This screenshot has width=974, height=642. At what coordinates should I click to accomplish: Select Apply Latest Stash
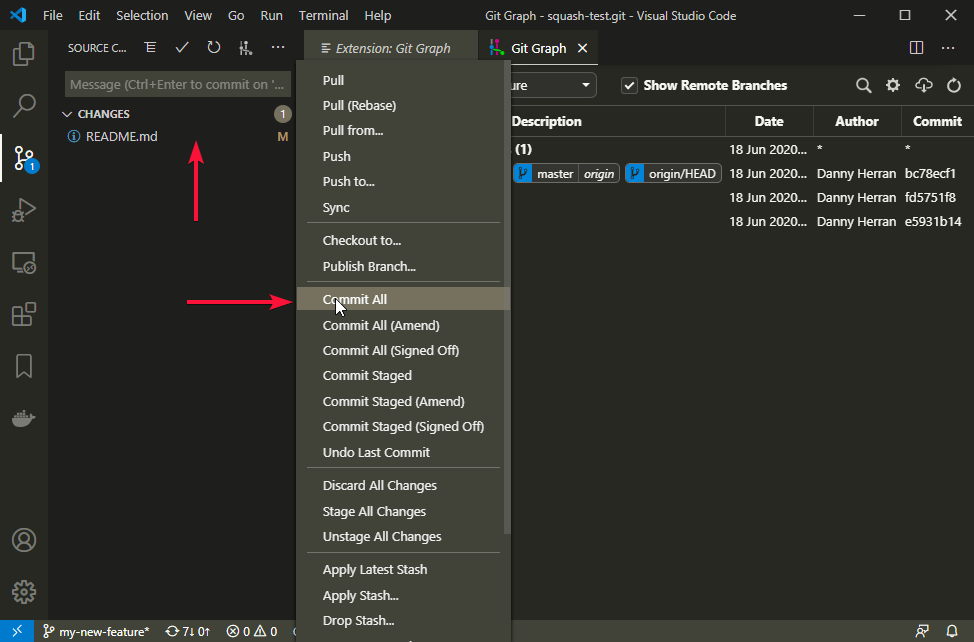coord(403,569)
